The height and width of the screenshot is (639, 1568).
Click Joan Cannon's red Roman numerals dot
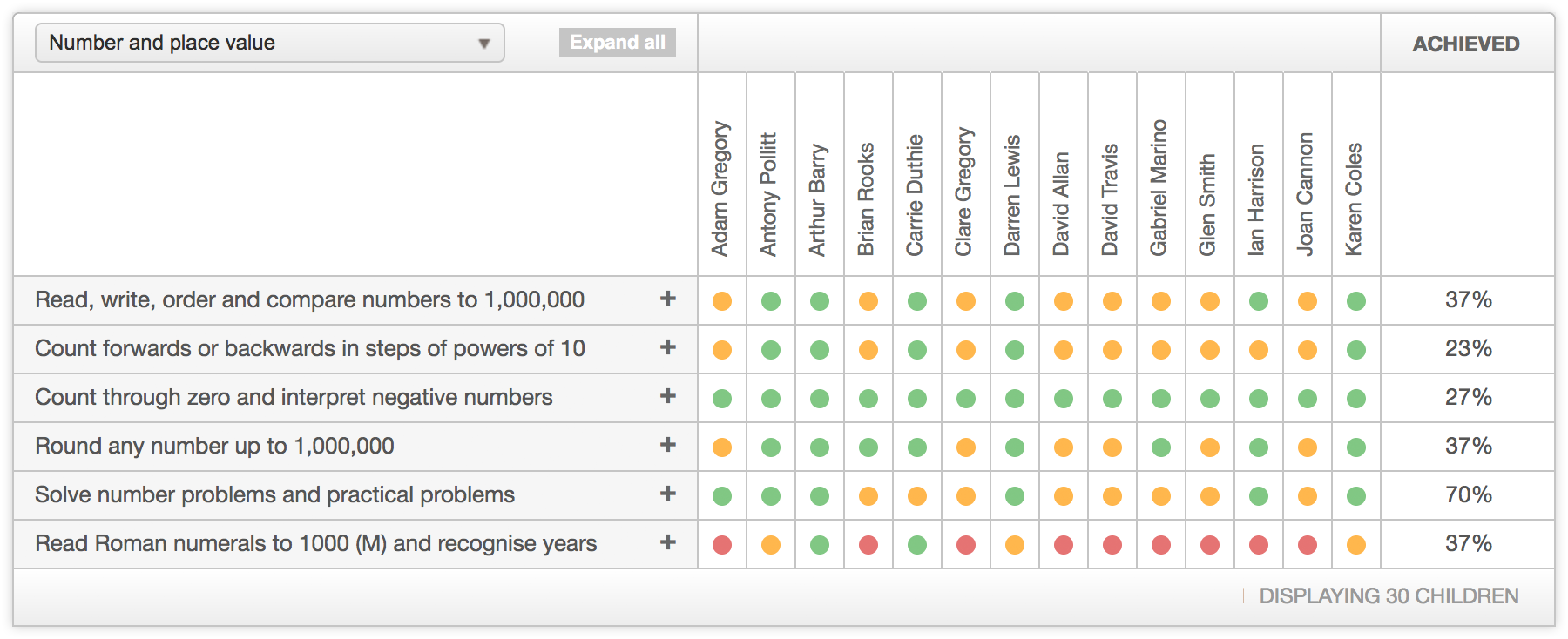[1308, 545]
